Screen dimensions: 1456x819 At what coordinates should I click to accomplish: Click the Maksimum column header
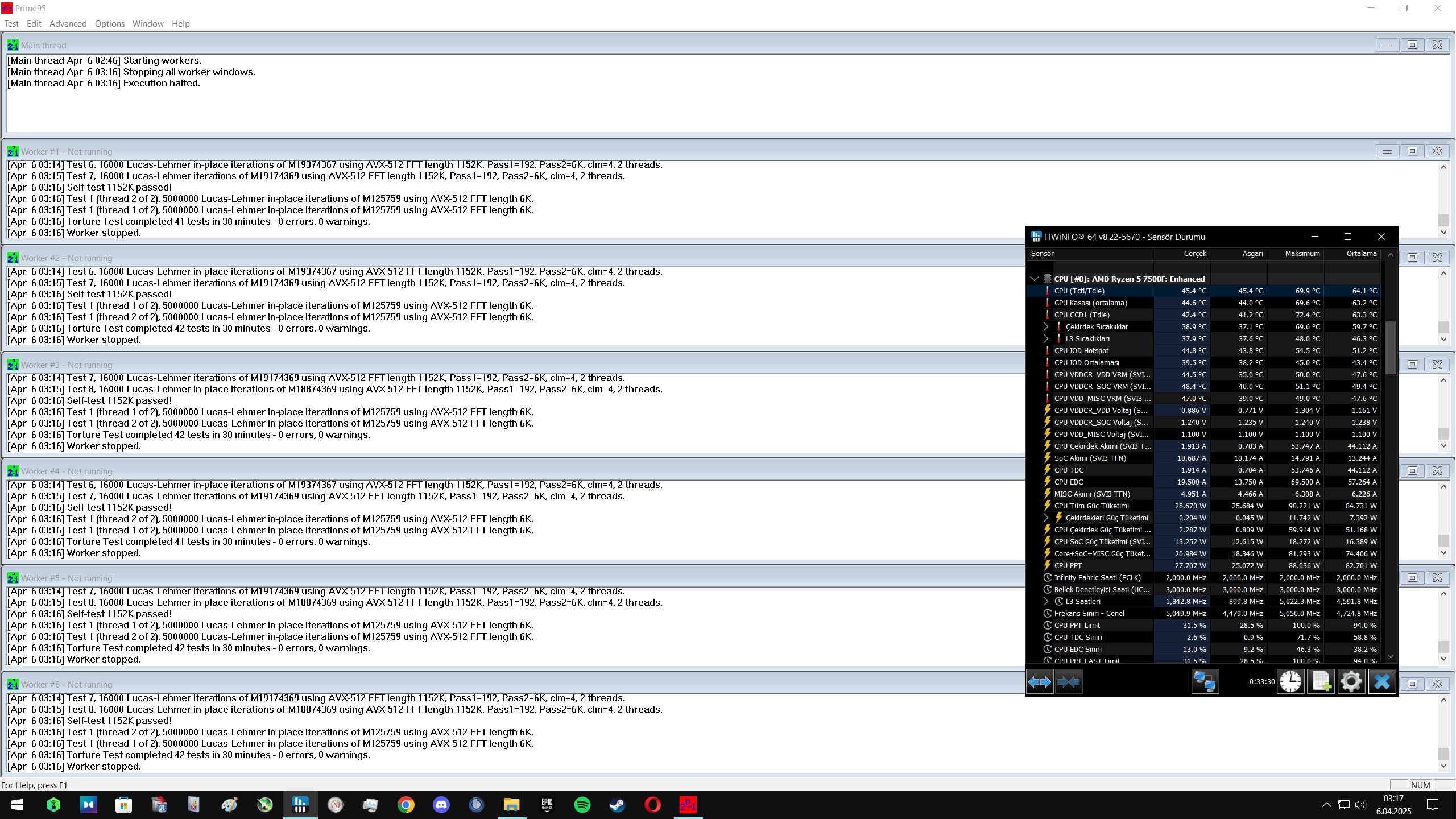coord(1295,254)
